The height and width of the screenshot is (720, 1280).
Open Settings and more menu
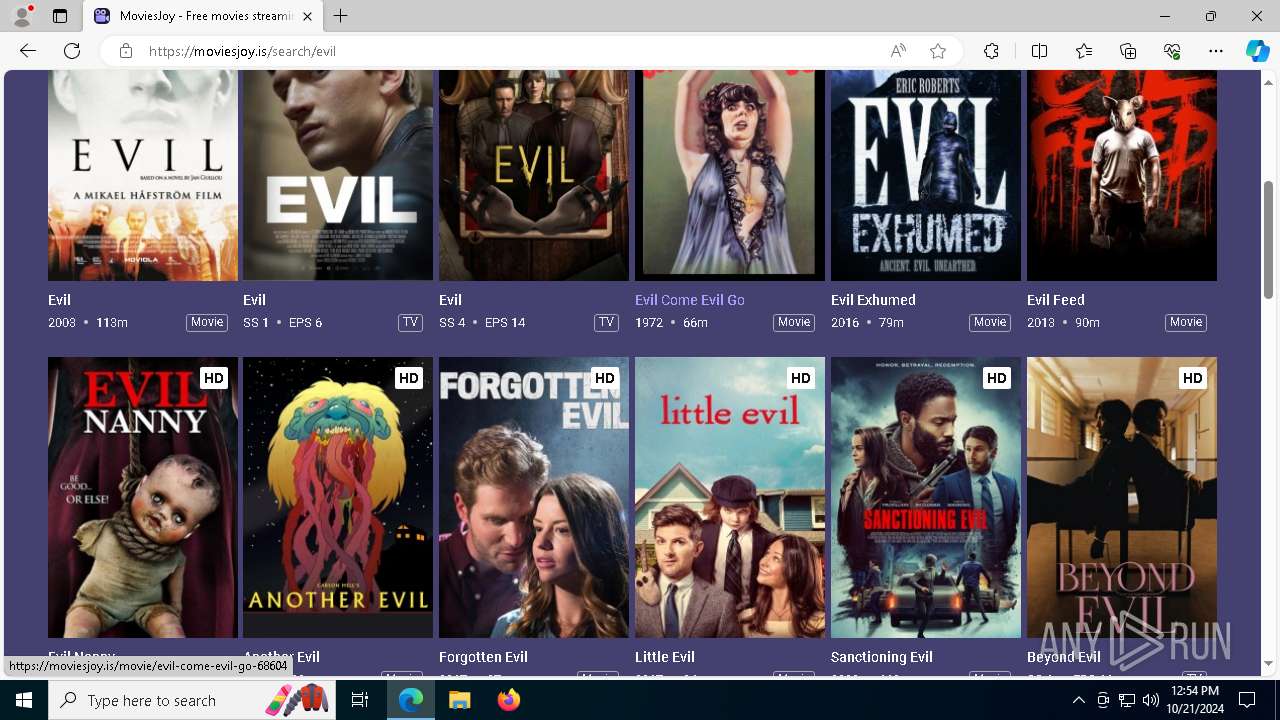pyautogui.click(x=1216, y=51)
